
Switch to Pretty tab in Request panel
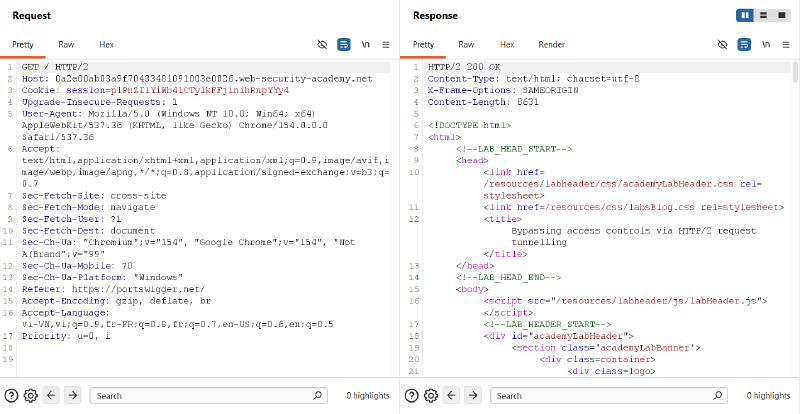point(23,45)
